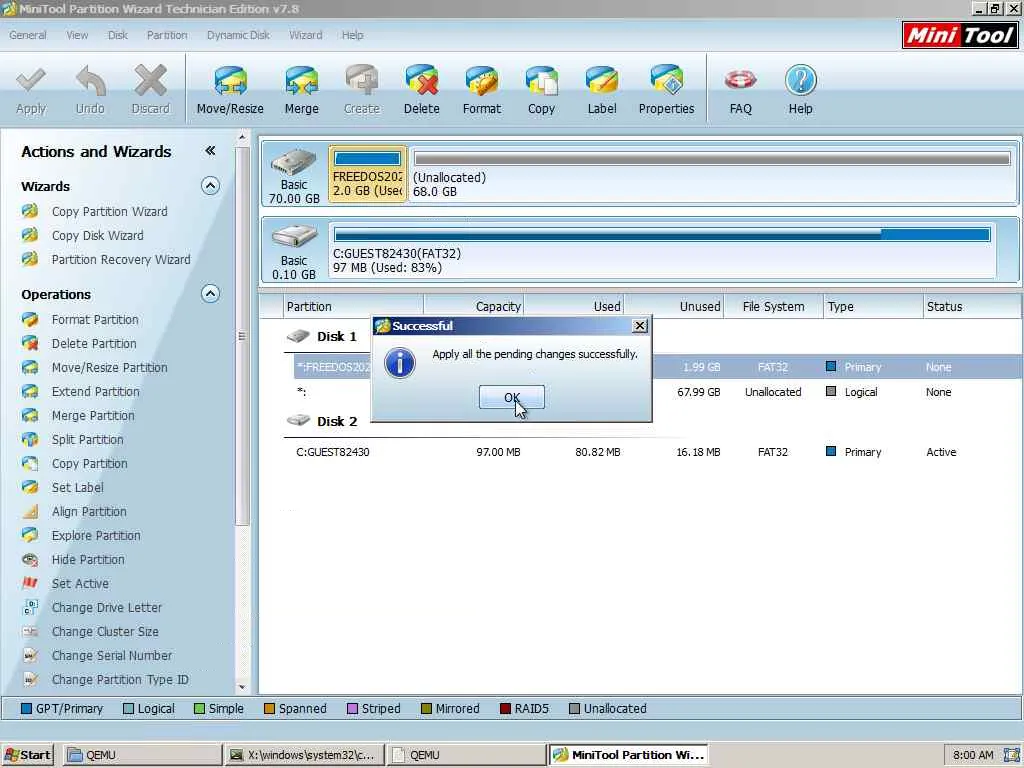Image resolution: width=1024 pixels, height=768 pixels.
Task: Click sidebar scrollbar down arrow
Action: 242,687
